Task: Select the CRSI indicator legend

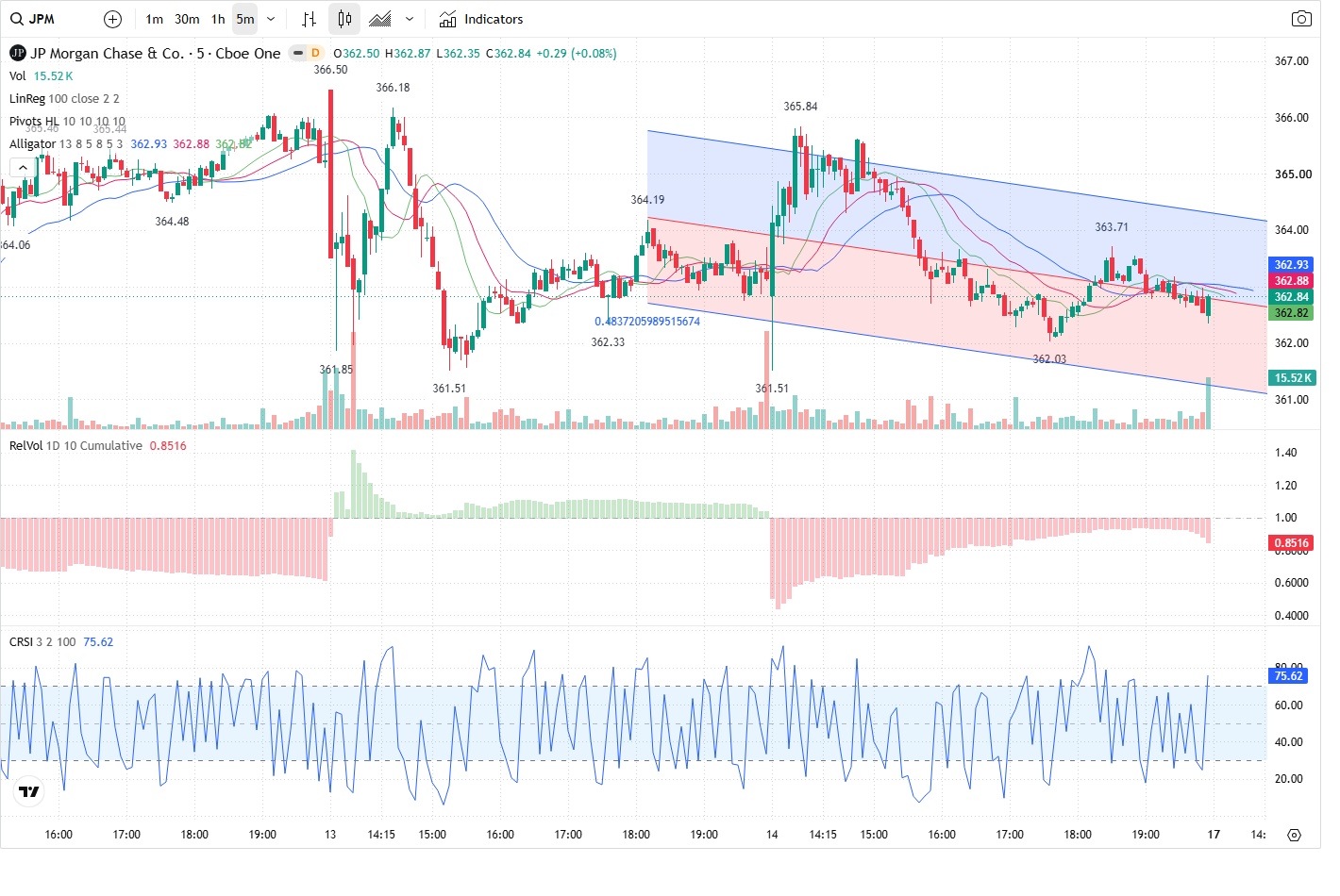Action: coord(21,642)
